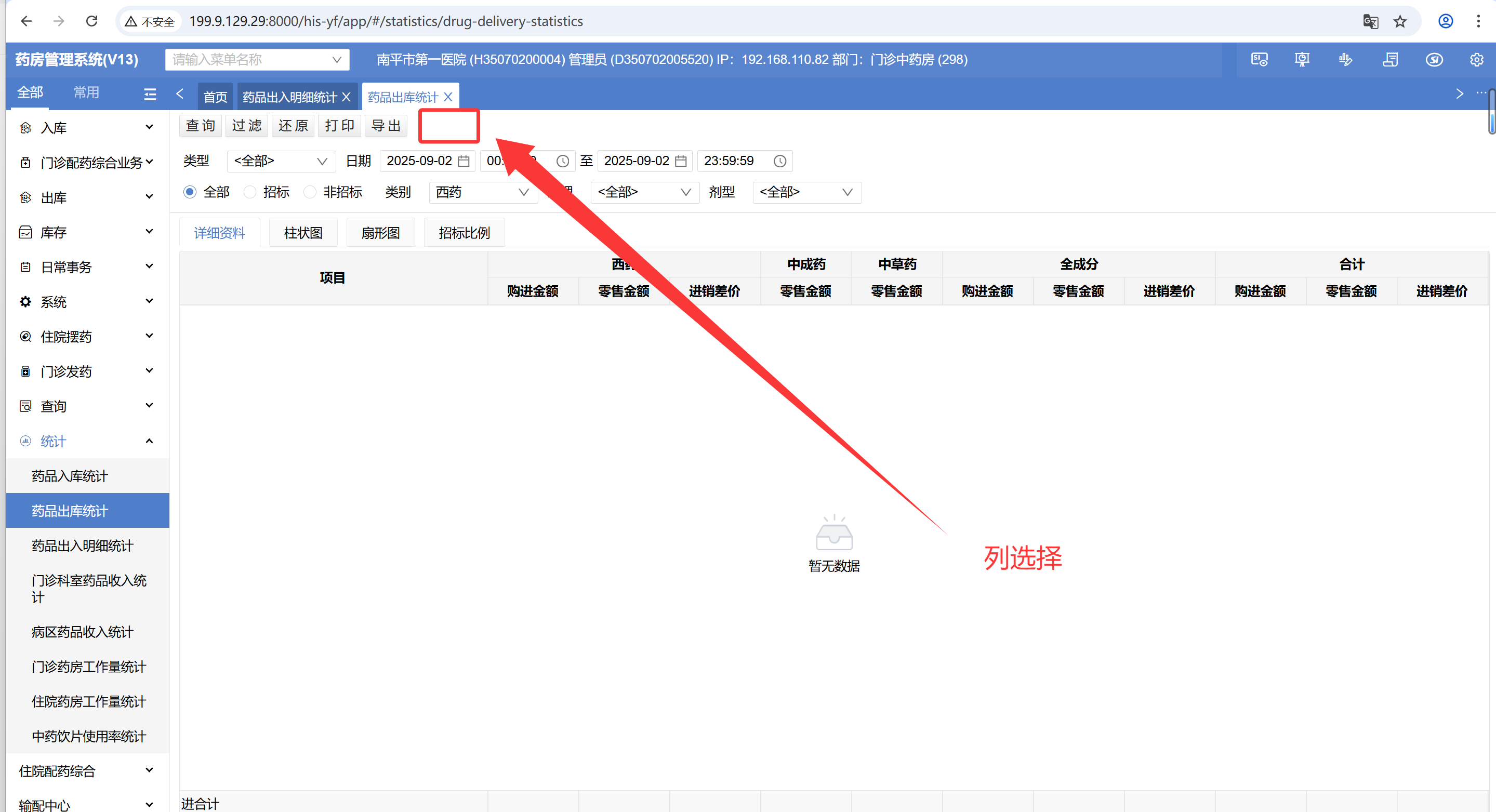1496x812 pixels.
Task: Select the 非招标 radio button
Action: 310,192
